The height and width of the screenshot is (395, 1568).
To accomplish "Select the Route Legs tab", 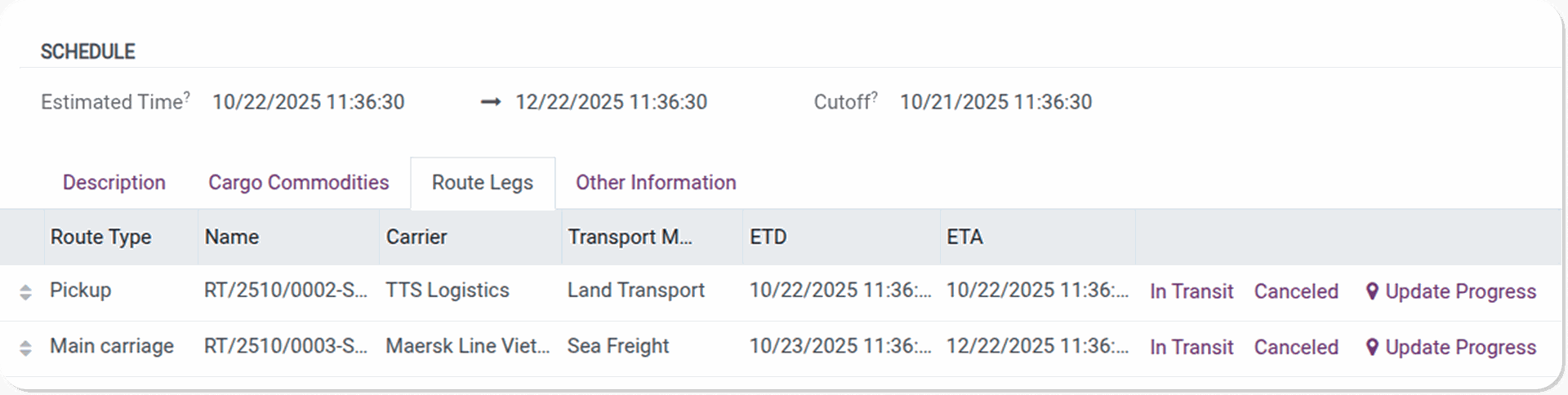I will (x=482, y=182).
